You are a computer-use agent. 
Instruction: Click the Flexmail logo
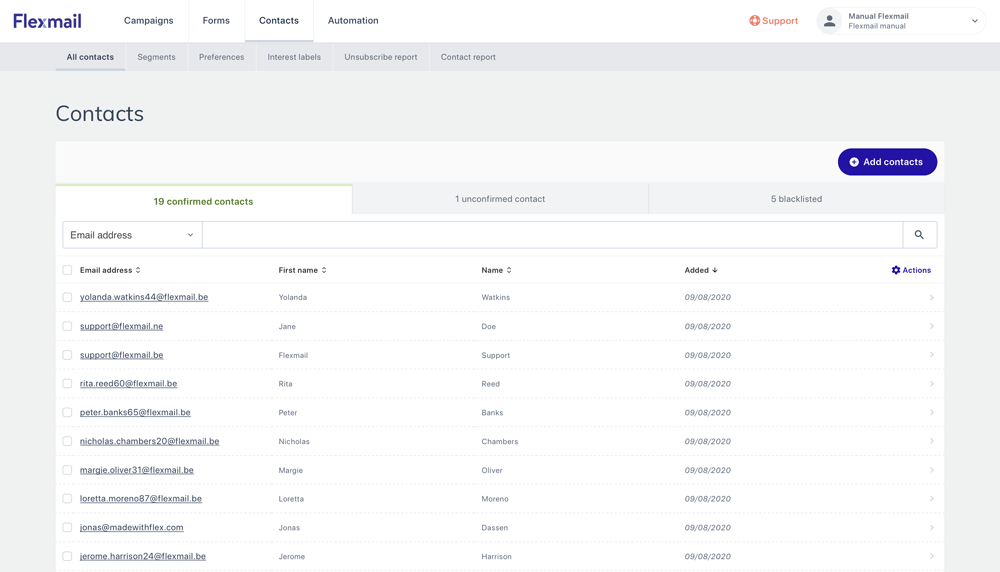[47, 21]
